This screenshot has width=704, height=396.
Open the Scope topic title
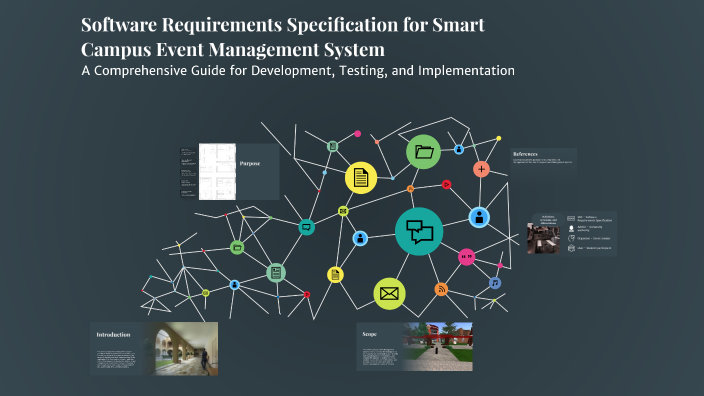tap(370, 334)
